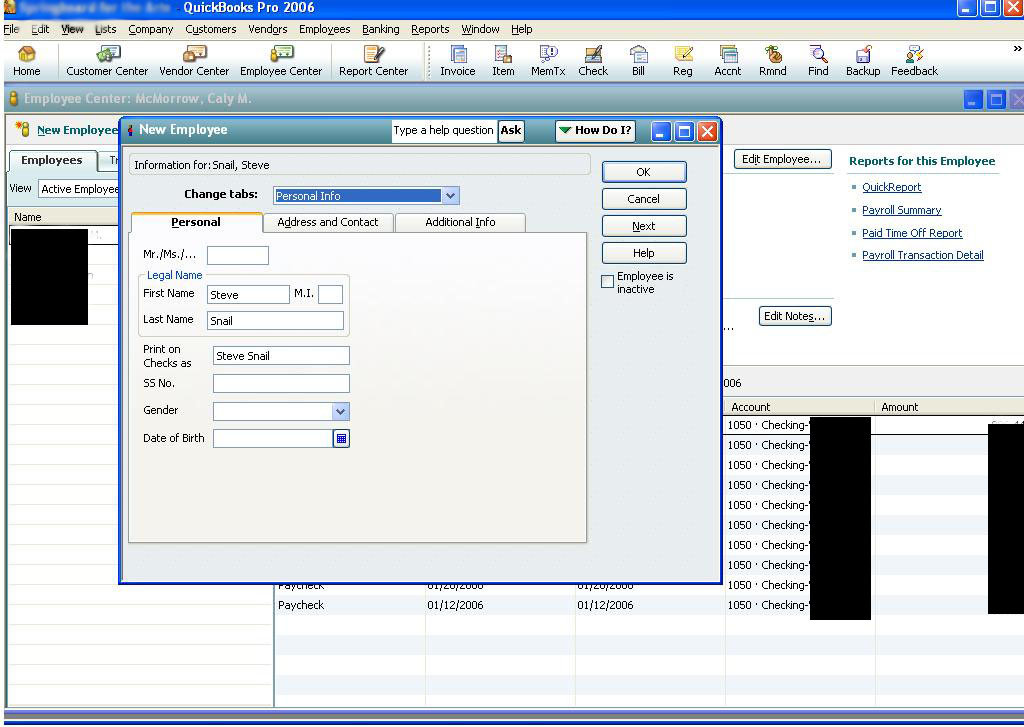Click the Next button

[x=644, y=226]
